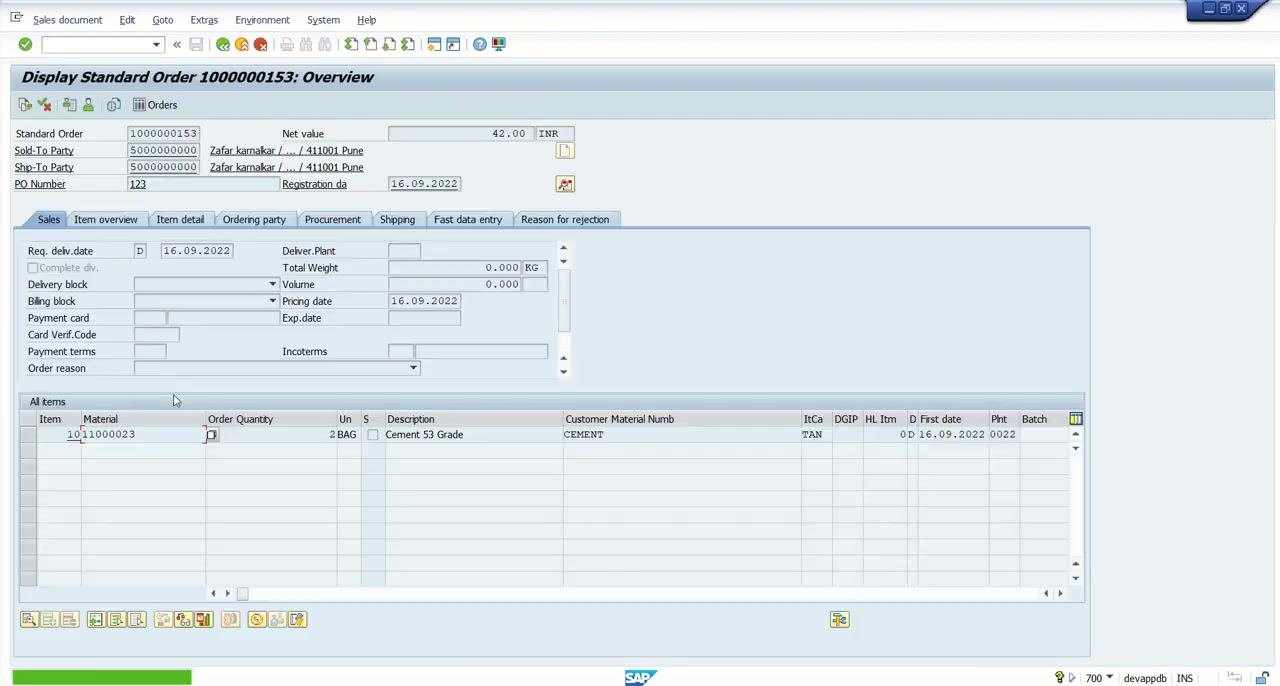Click the Sales tab area vertical scrollbar handle
Screen dimensions: 1280x686
[x=563, y=301]
